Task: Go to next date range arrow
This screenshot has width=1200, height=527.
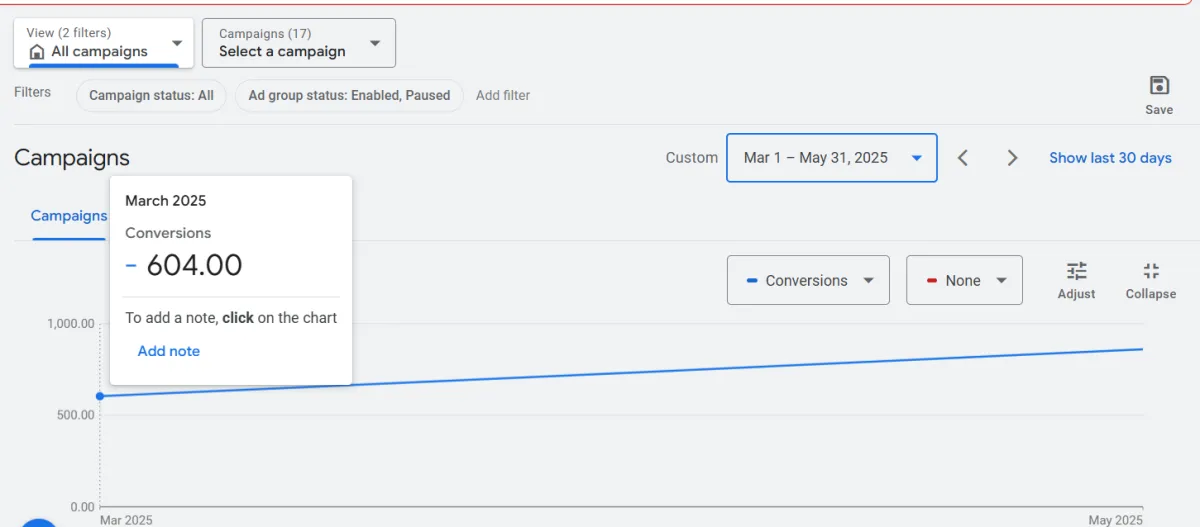Action: click(1012, 158)
